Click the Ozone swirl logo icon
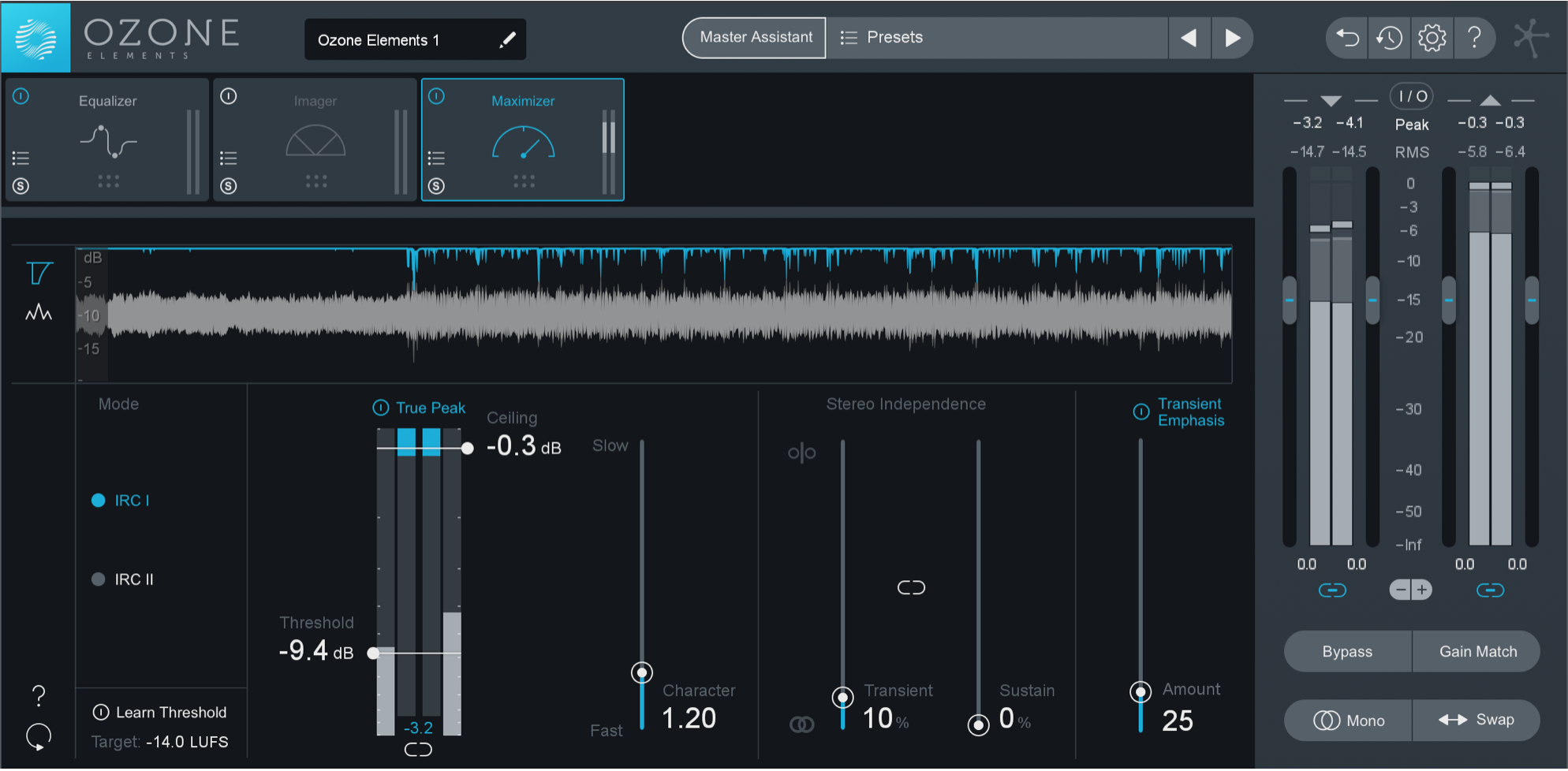 click(35, 38)
